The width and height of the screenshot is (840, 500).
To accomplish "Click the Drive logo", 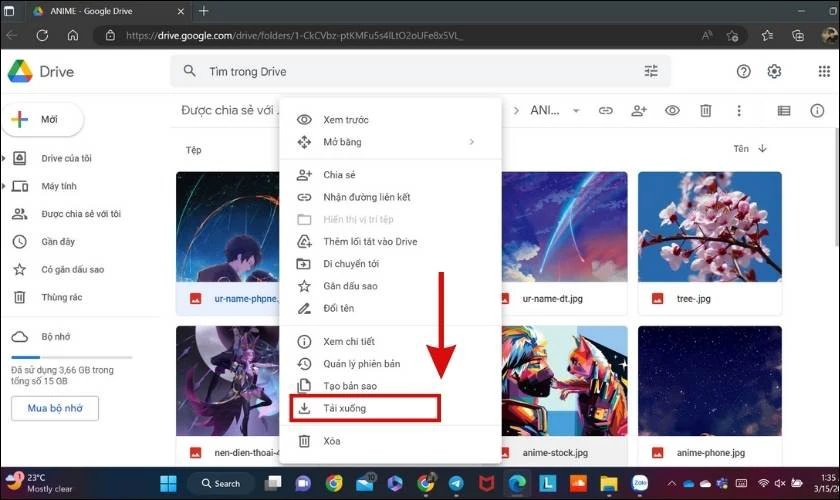I will [x=41, y=71].
